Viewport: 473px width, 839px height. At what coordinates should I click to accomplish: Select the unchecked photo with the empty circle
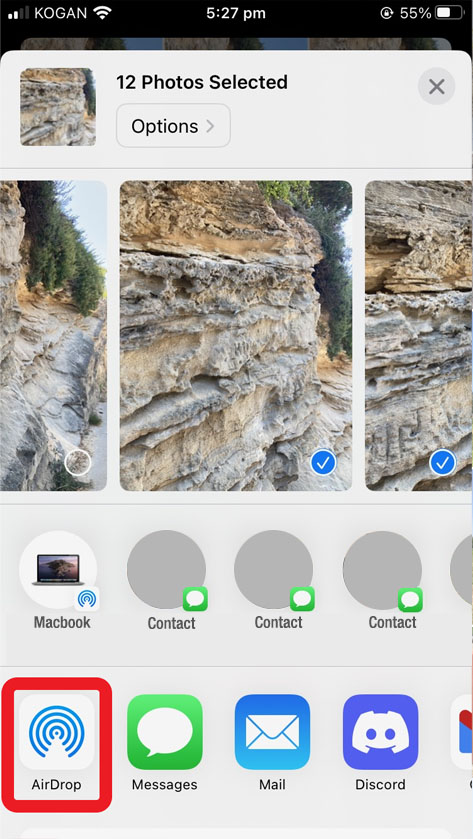click(x=78, y=463)
